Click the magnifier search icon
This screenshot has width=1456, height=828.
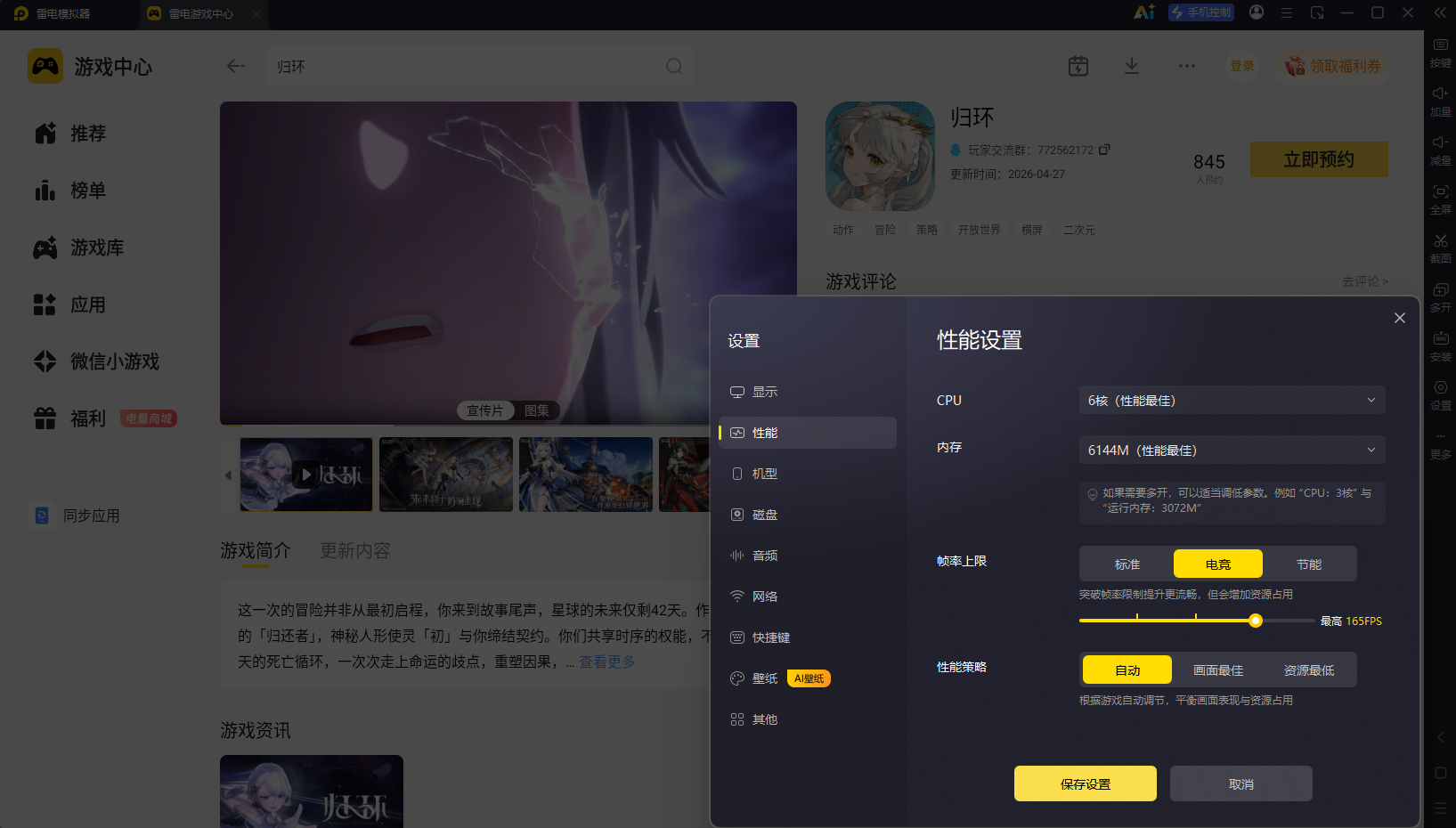tap(674, 66)
